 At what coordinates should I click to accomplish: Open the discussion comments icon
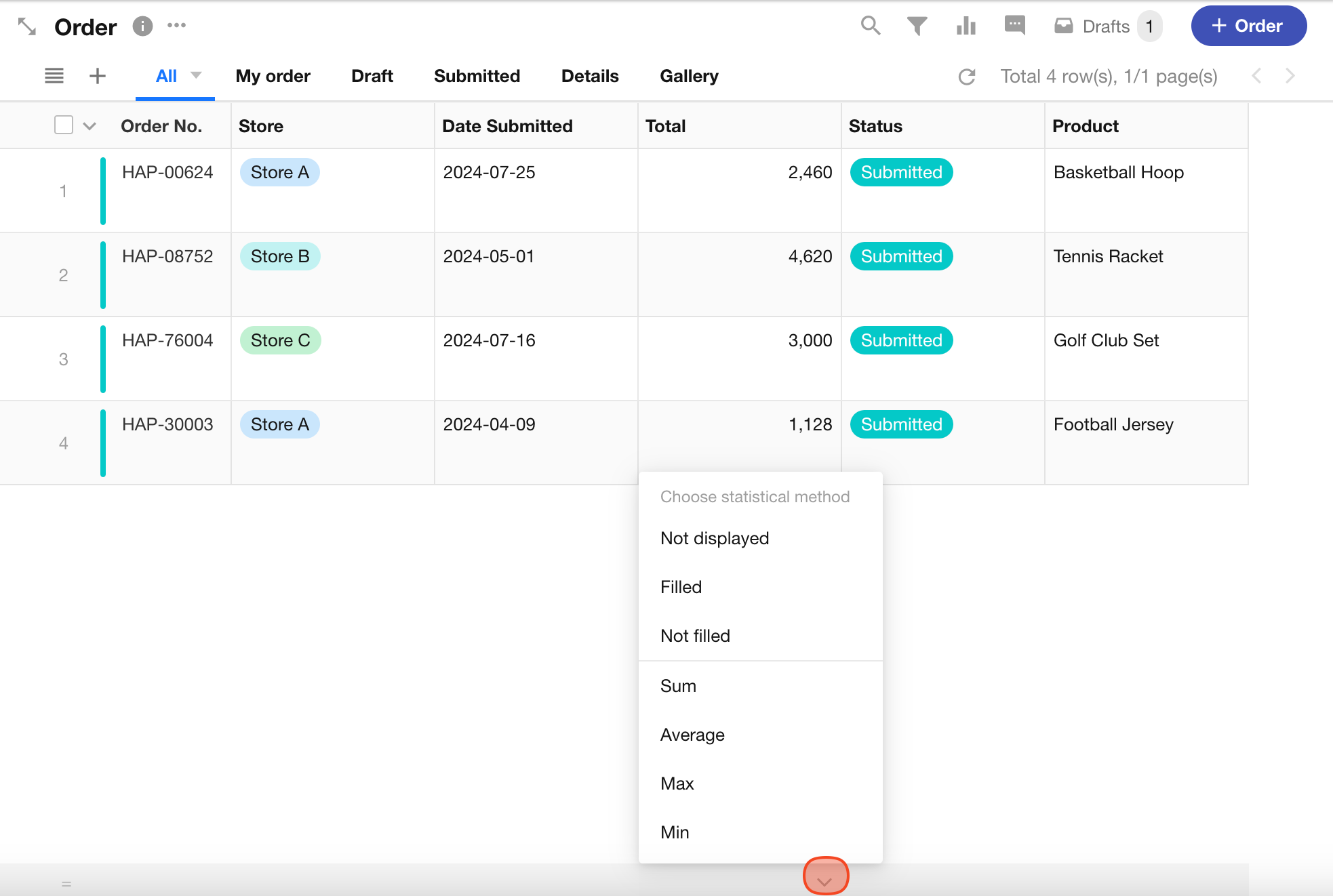(1014, 26)
